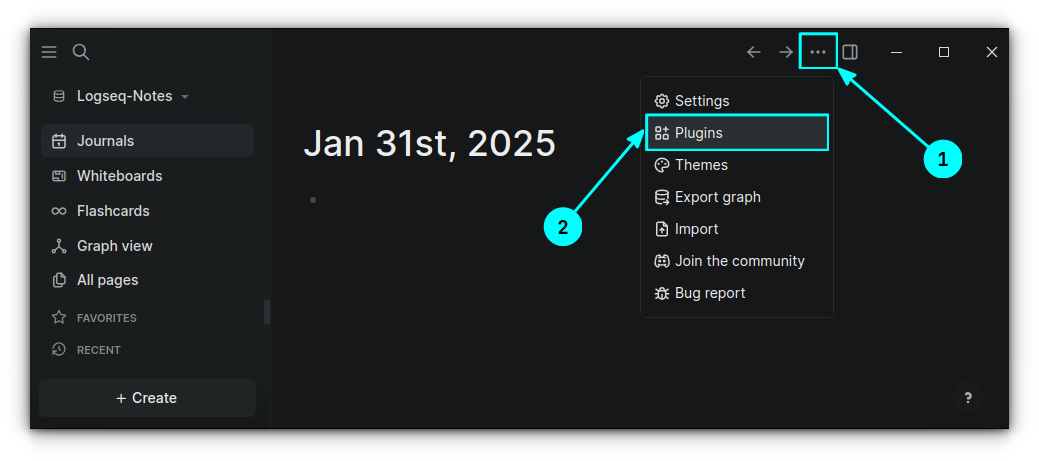Open Settings from the menu
1039x461 pixels.
coord(701,101)
